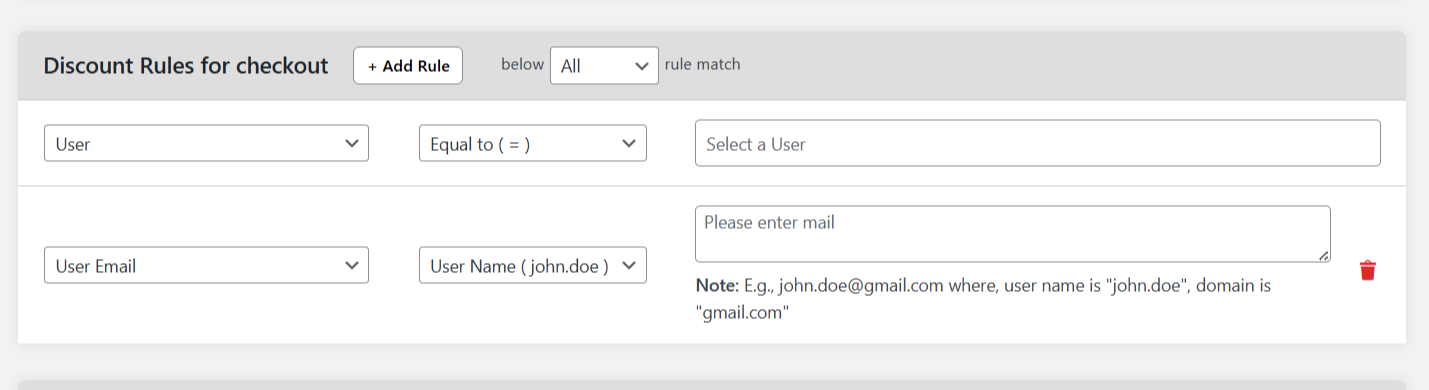Click into the Please enter mail textarea
Viewport: 1429px width, 390px height.
point(1012,234)
